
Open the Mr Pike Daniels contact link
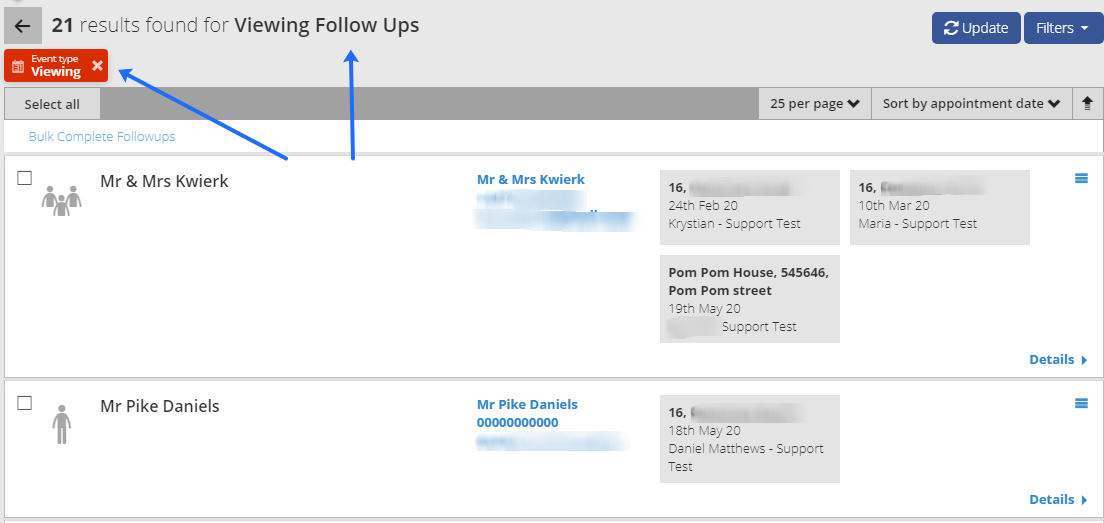tap(527, 405)
